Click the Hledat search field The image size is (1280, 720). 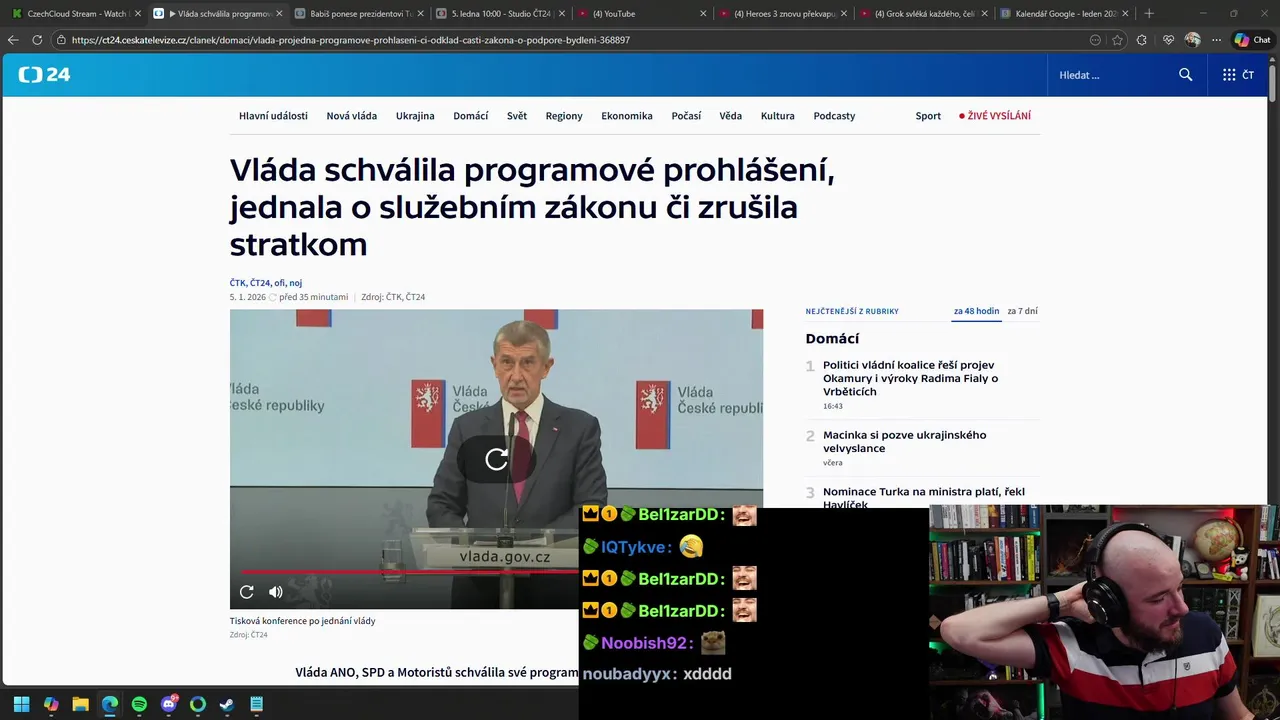(1112, 75)
